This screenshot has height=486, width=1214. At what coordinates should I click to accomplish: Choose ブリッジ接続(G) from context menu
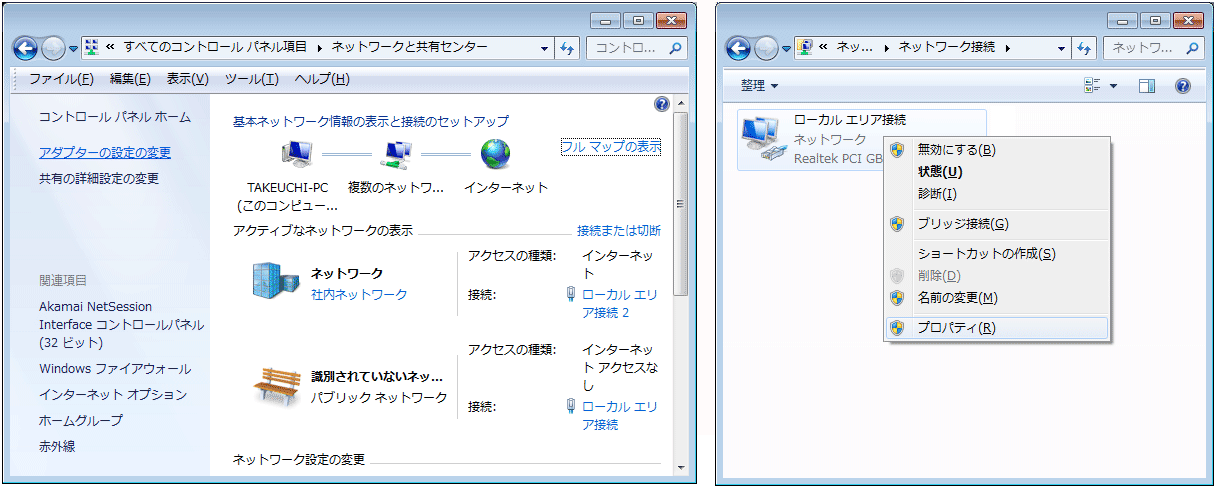997,224
